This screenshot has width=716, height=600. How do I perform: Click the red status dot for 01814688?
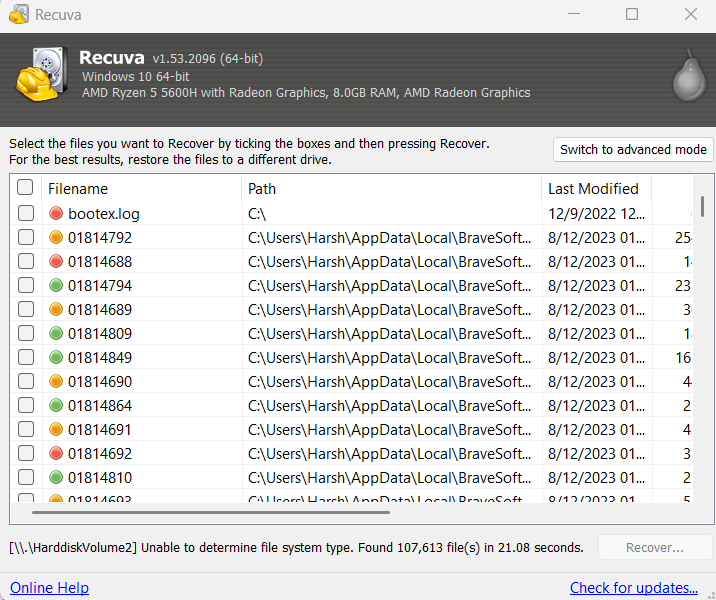(56, 262)
